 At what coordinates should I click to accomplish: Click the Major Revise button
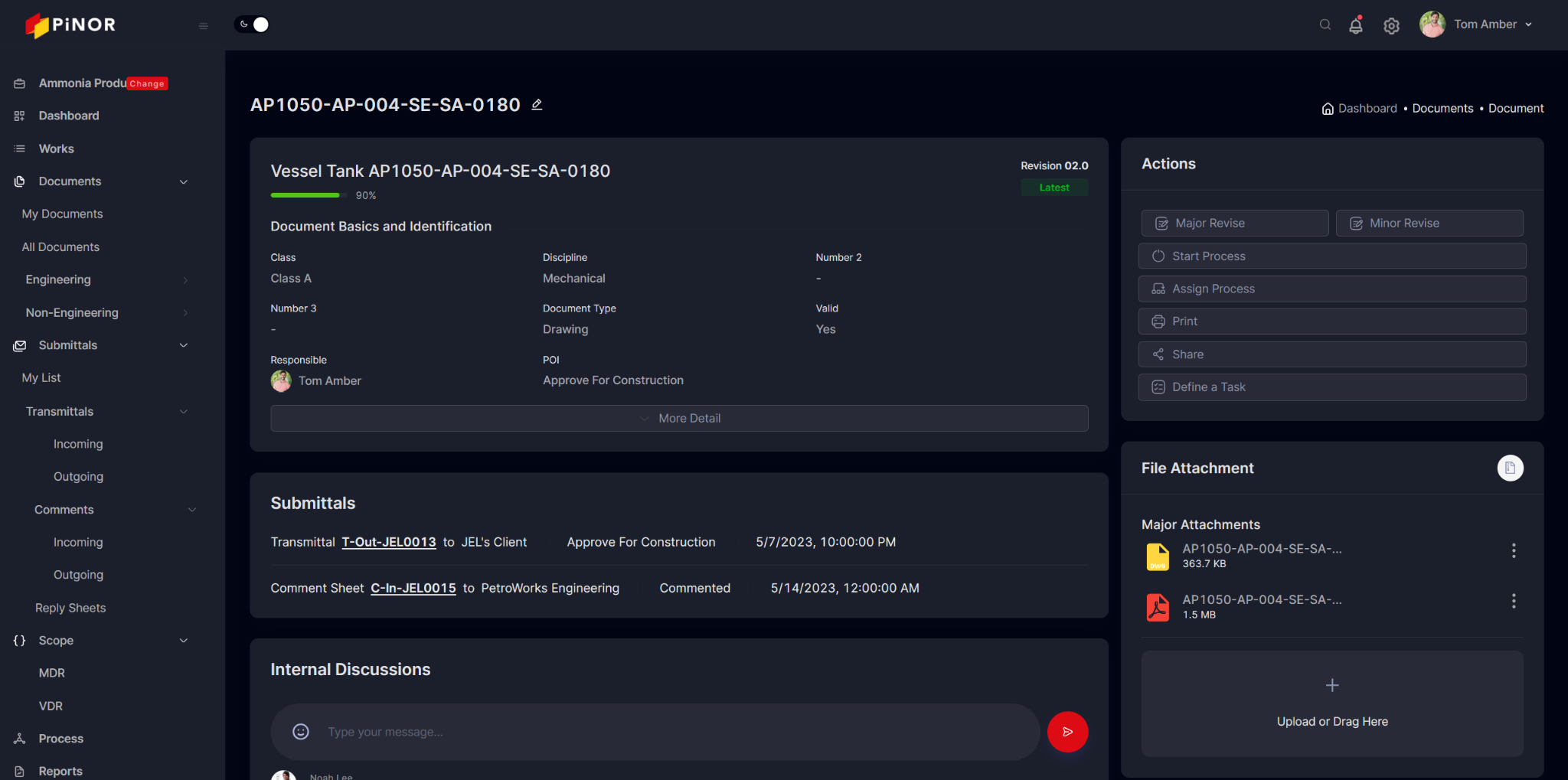click(x=1235, y=224)
